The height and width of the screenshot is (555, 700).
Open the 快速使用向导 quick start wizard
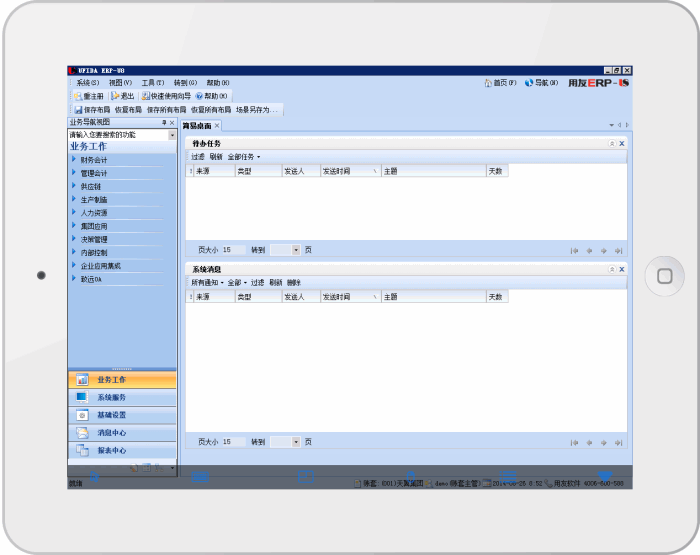tap(146, 96)
